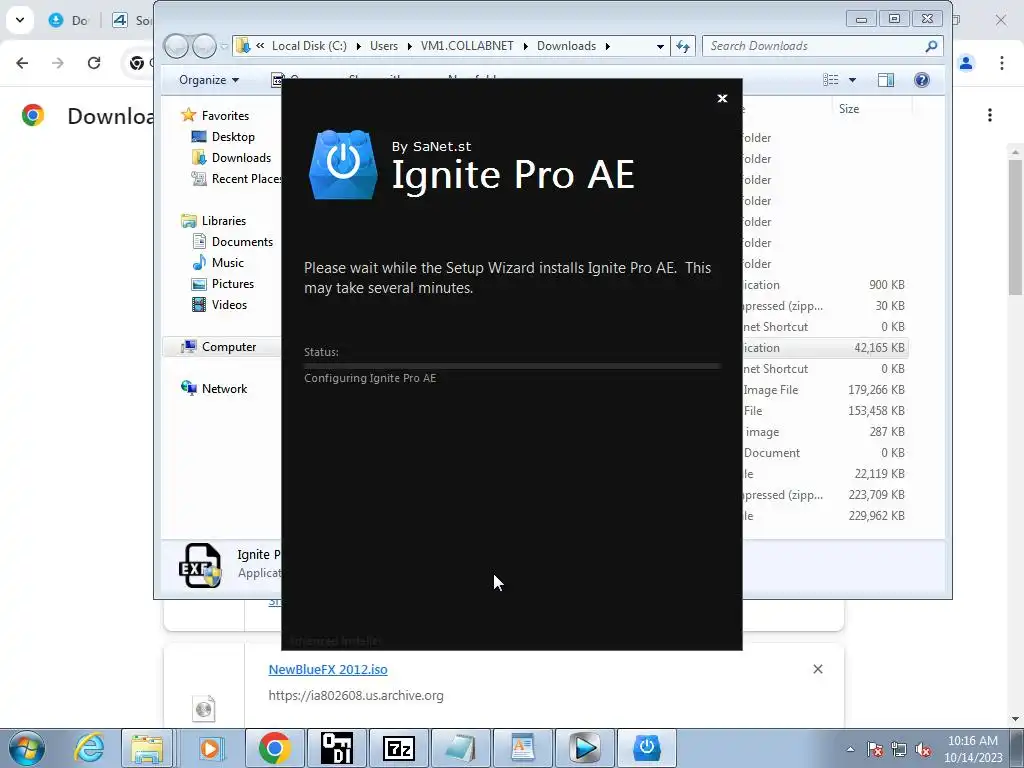Click Users in the address breadcrumb
The image size is (1024, 768).
pyautogui.click(x=383, y=46)
